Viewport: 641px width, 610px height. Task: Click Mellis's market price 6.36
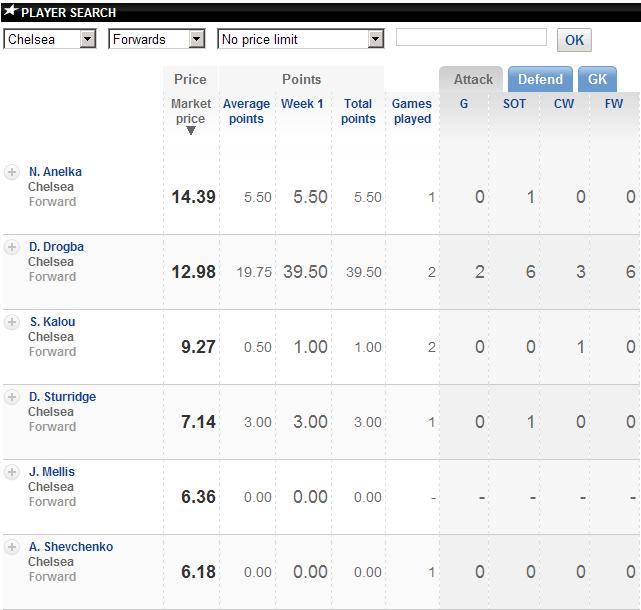198,497
